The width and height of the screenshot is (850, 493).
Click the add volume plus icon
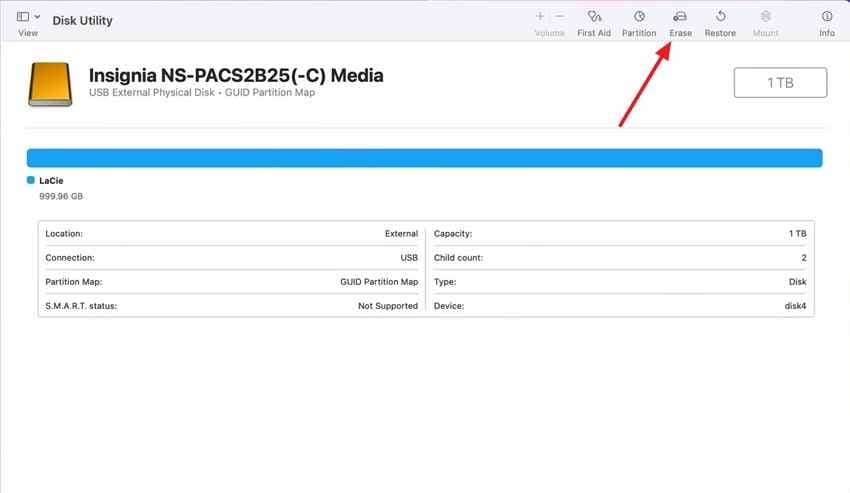(540, 16)
